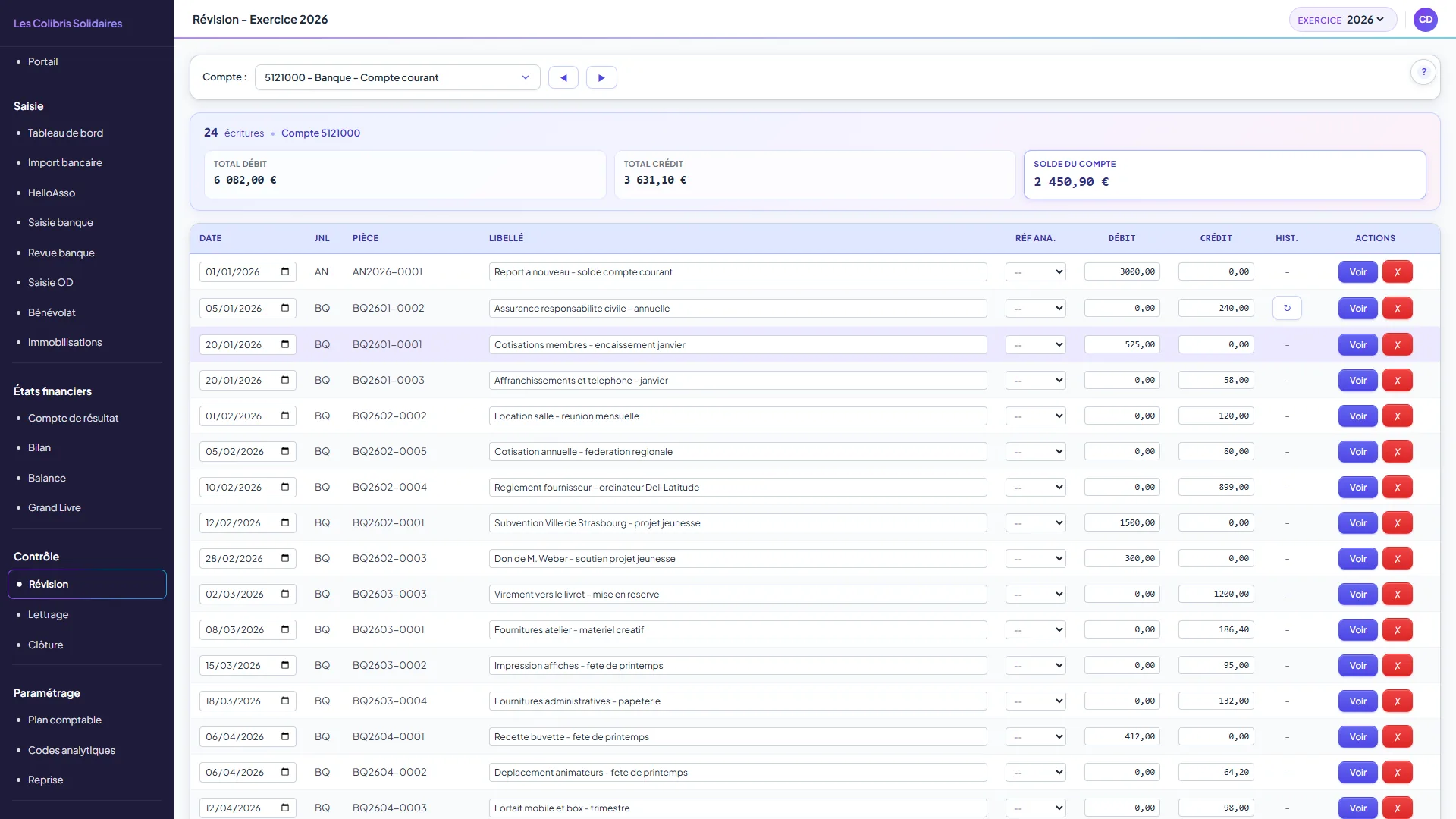Delete Virement vers le livret entry
Viewport: 1456px width, 819px height.
1397,594
